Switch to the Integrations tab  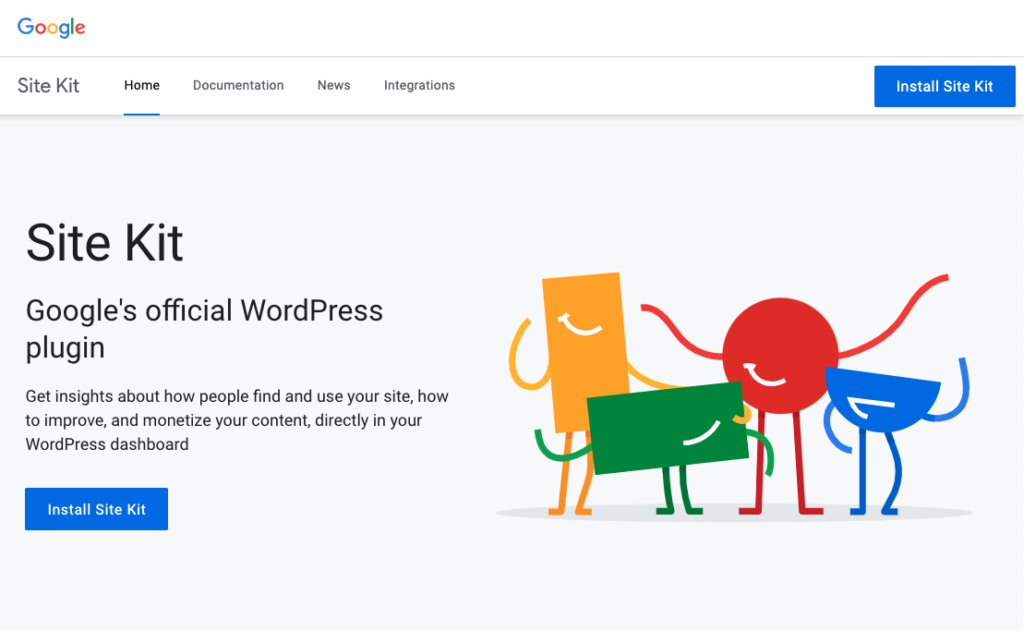[419, 86]
